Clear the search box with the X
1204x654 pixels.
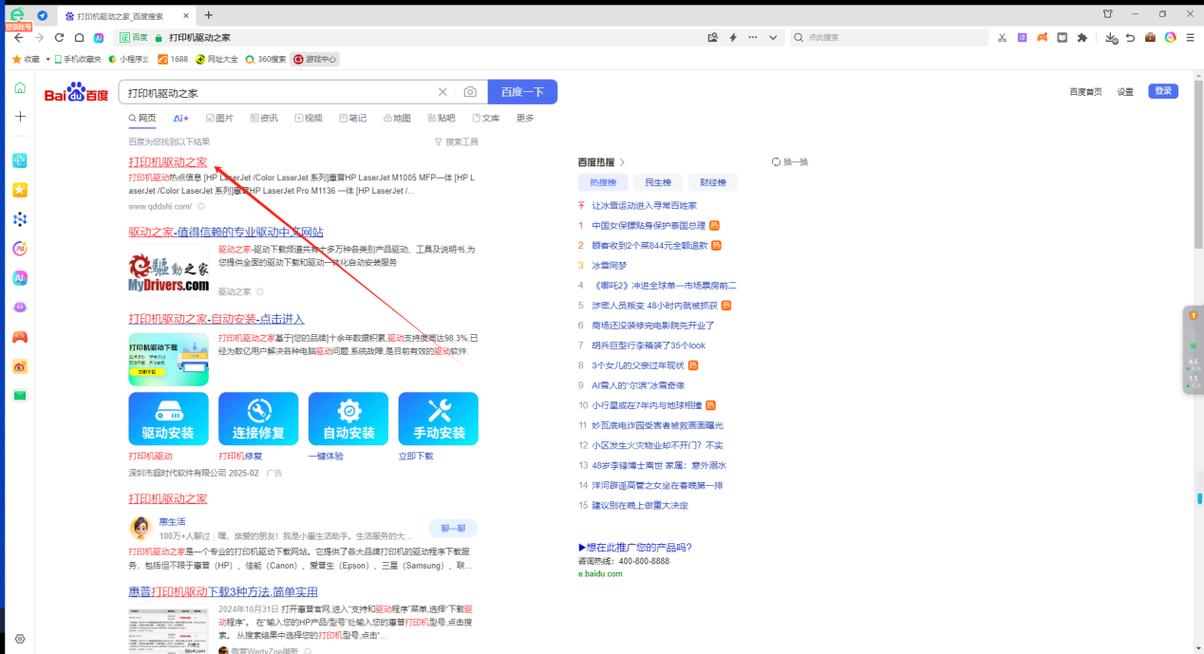pyautogui.click(x=442, y=91)
